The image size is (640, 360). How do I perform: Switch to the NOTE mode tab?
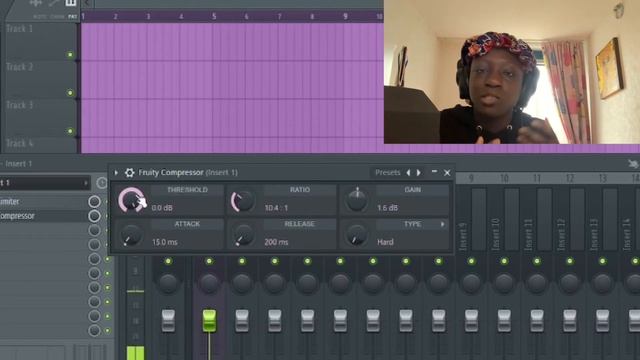40,17
